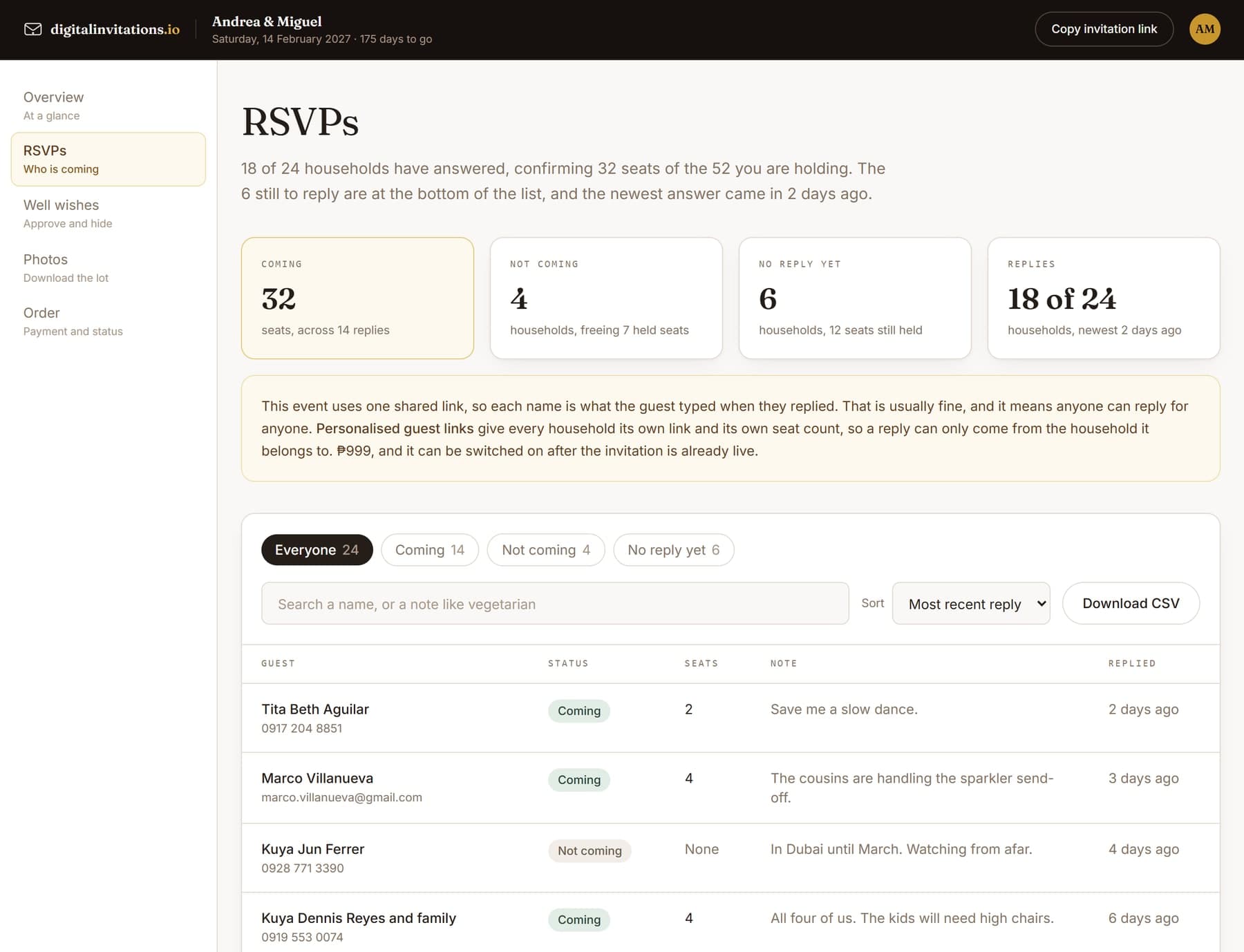1244x952 pixels.
Task: Click the 2 days ago reply time
Action: (1143, 709)
